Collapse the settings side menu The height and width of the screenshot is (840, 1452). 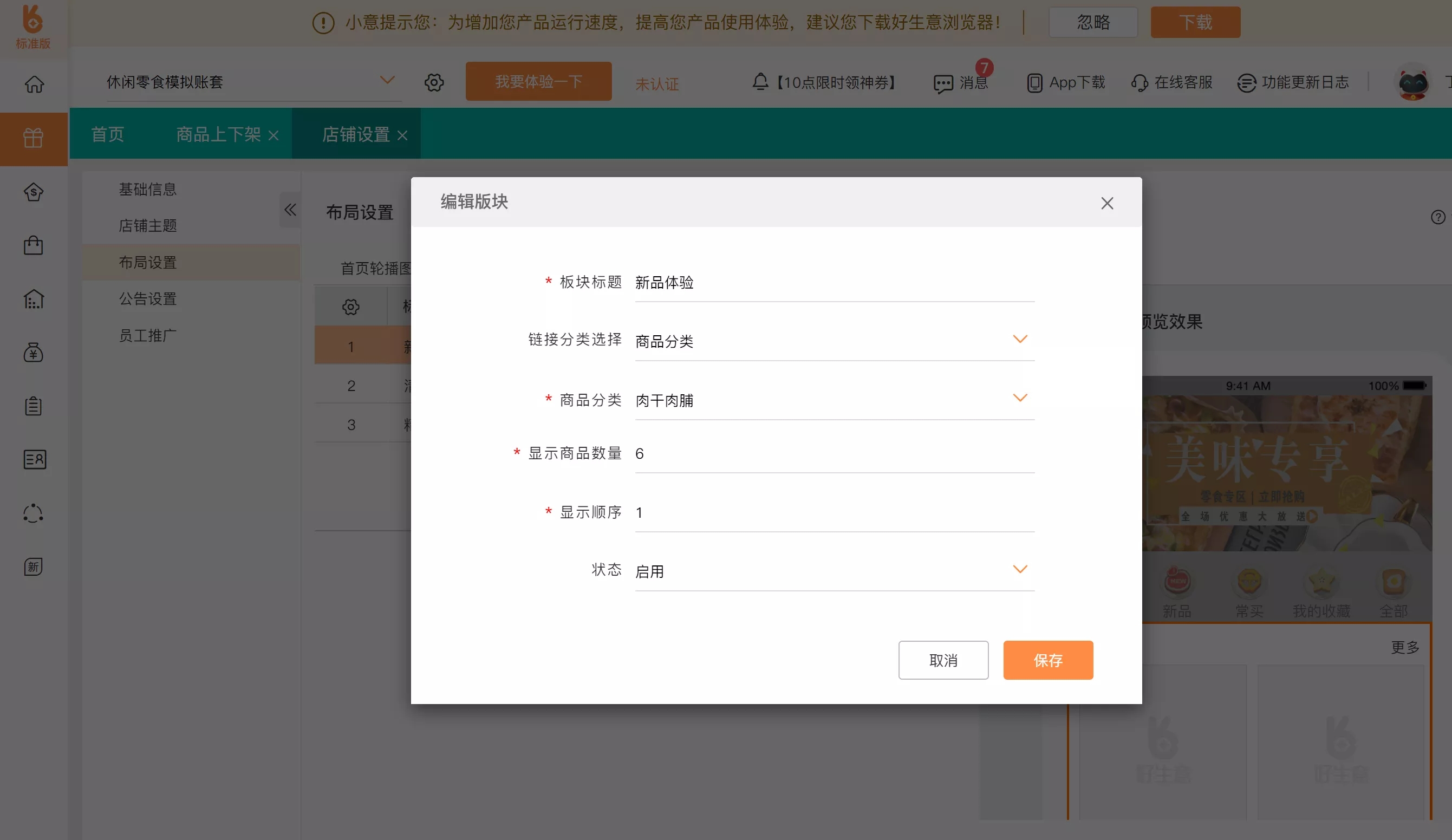290,210
